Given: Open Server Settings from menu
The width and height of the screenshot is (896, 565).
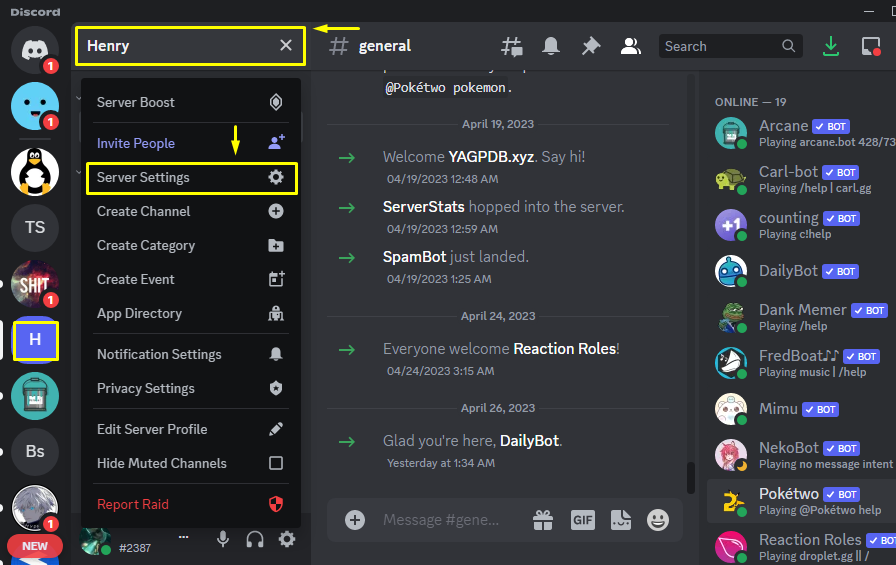Looking at the screenshot, I should coord(191,178).
